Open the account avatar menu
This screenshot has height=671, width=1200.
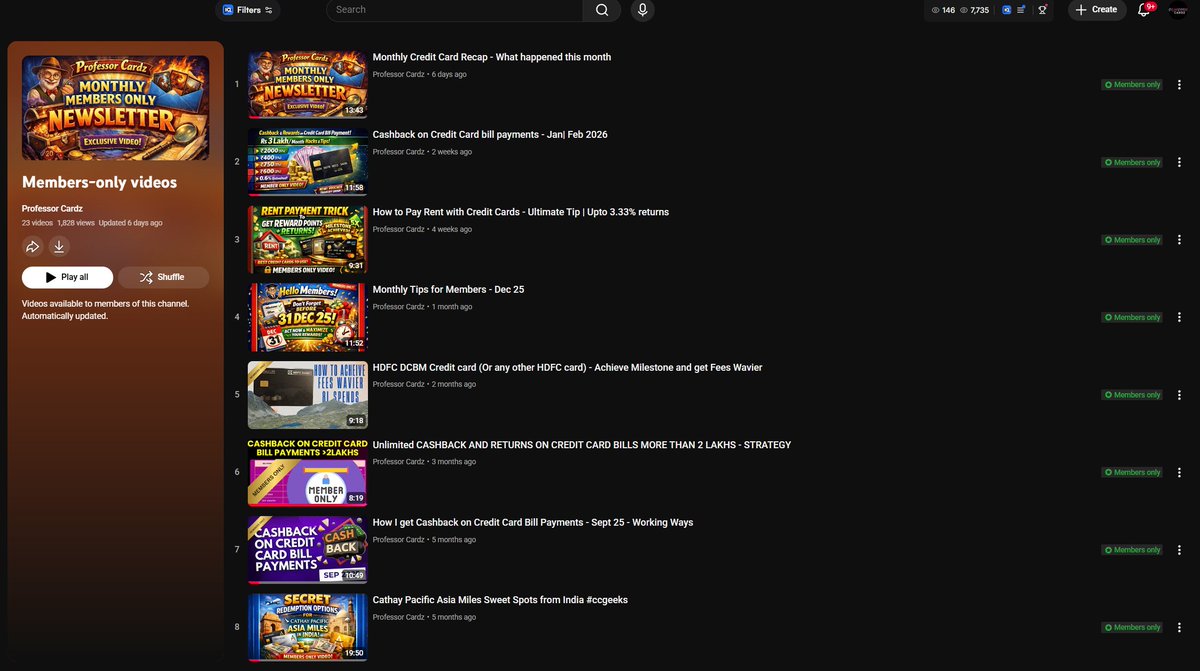click(x=1178, y=10)
